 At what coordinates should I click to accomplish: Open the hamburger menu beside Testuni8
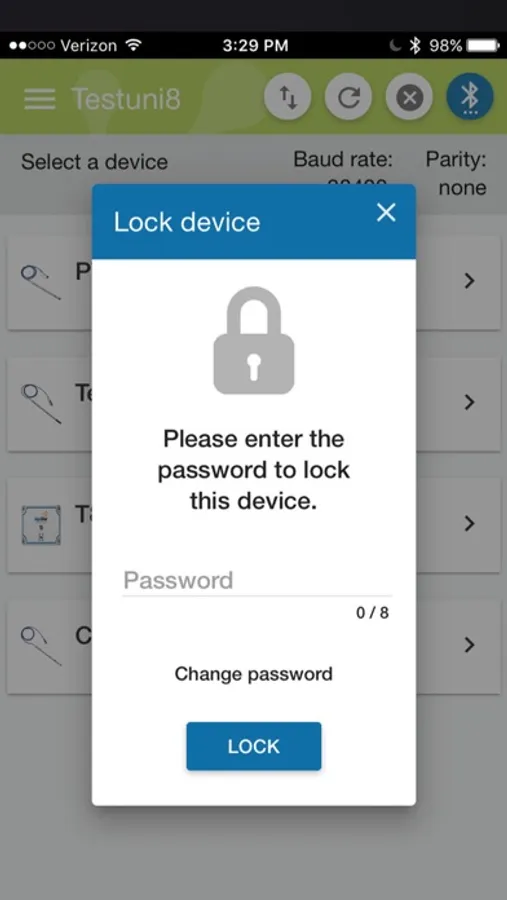(x=40, y=99)
